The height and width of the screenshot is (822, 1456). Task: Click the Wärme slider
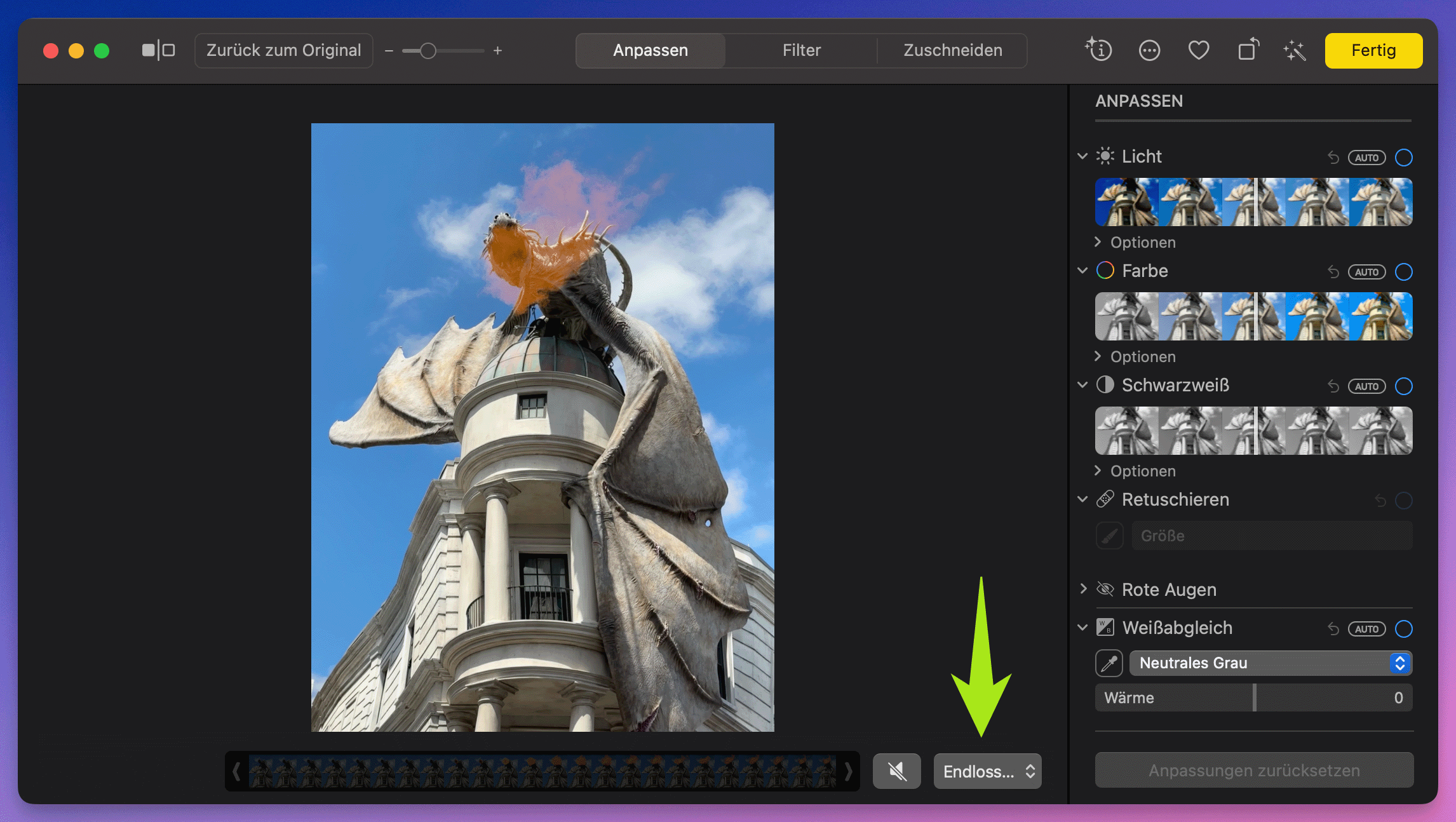point(1254,697)
